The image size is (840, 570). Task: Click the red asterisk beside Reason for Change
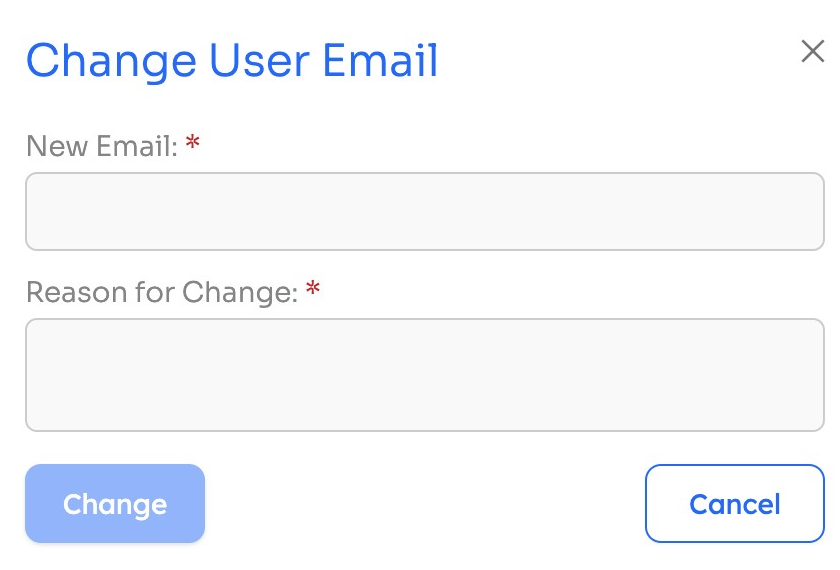click(x=313, y=288)
